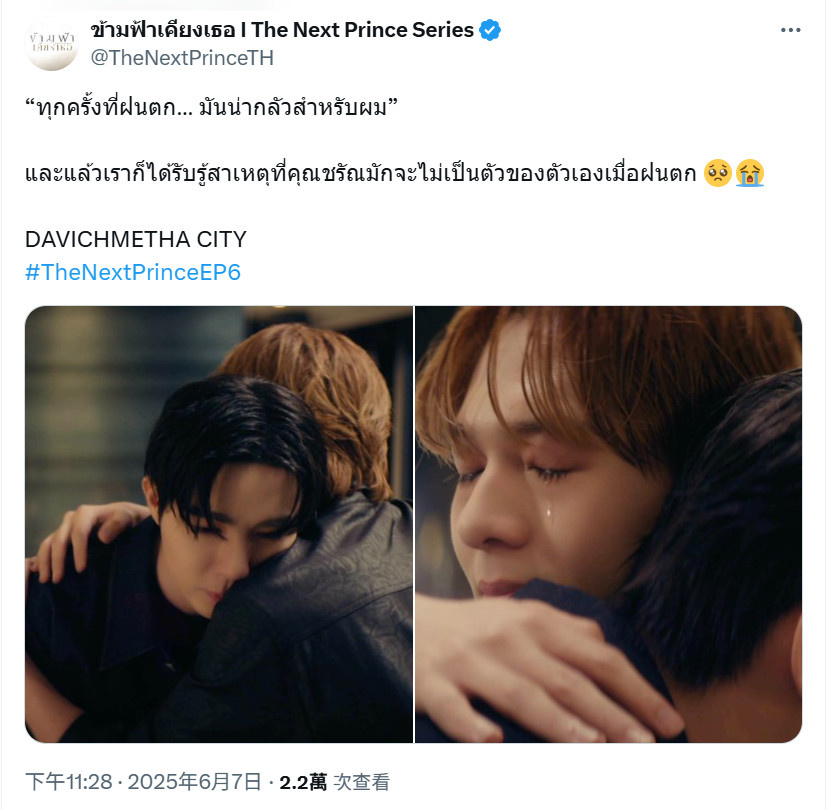Click the 次查看 views label
The width and height of the screenshot is (828, 810).
362,782
